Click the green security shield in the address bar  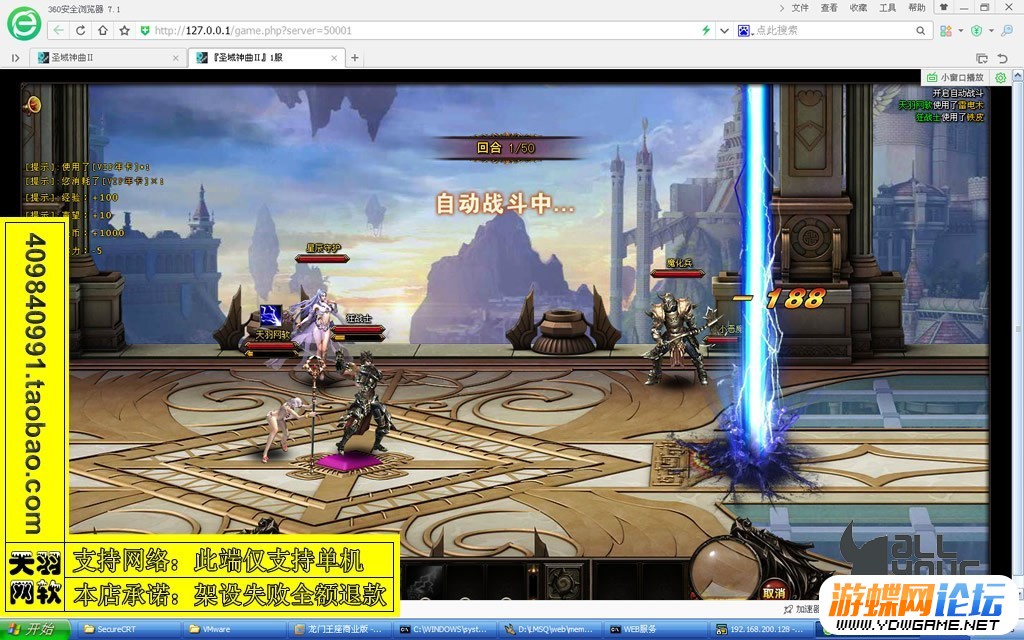(145, 31)
